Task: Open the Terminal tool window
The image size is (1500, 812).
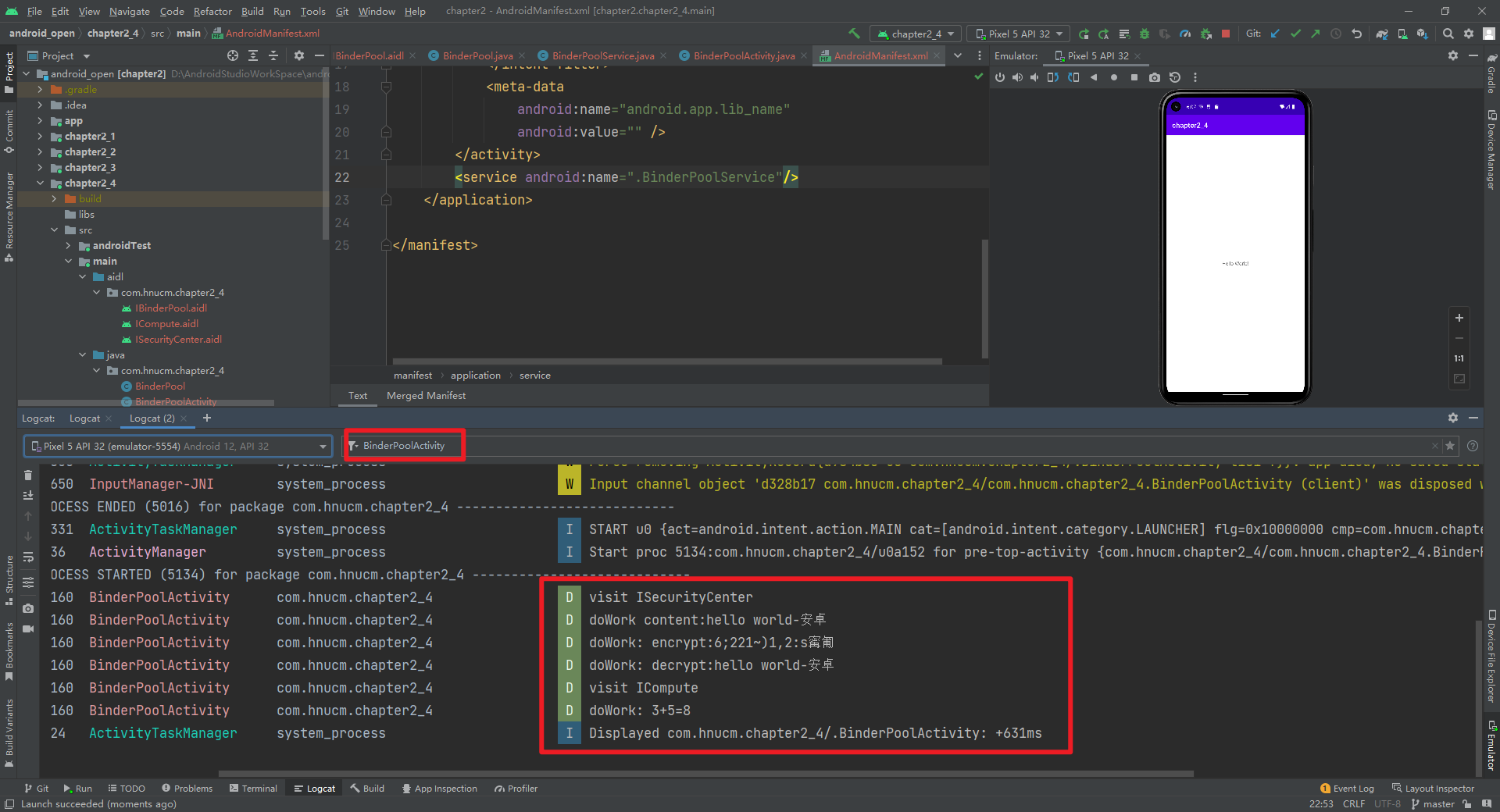Action: coord(253,789)
